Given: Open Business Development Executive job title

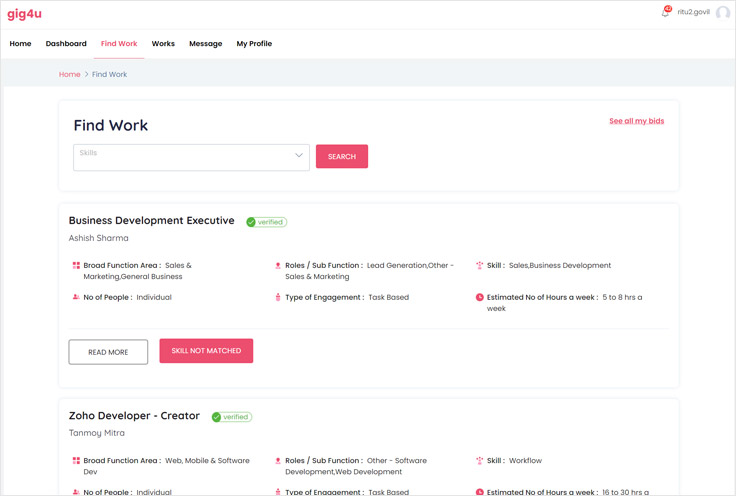Looking at the screenshot, I should click(152, 221).
